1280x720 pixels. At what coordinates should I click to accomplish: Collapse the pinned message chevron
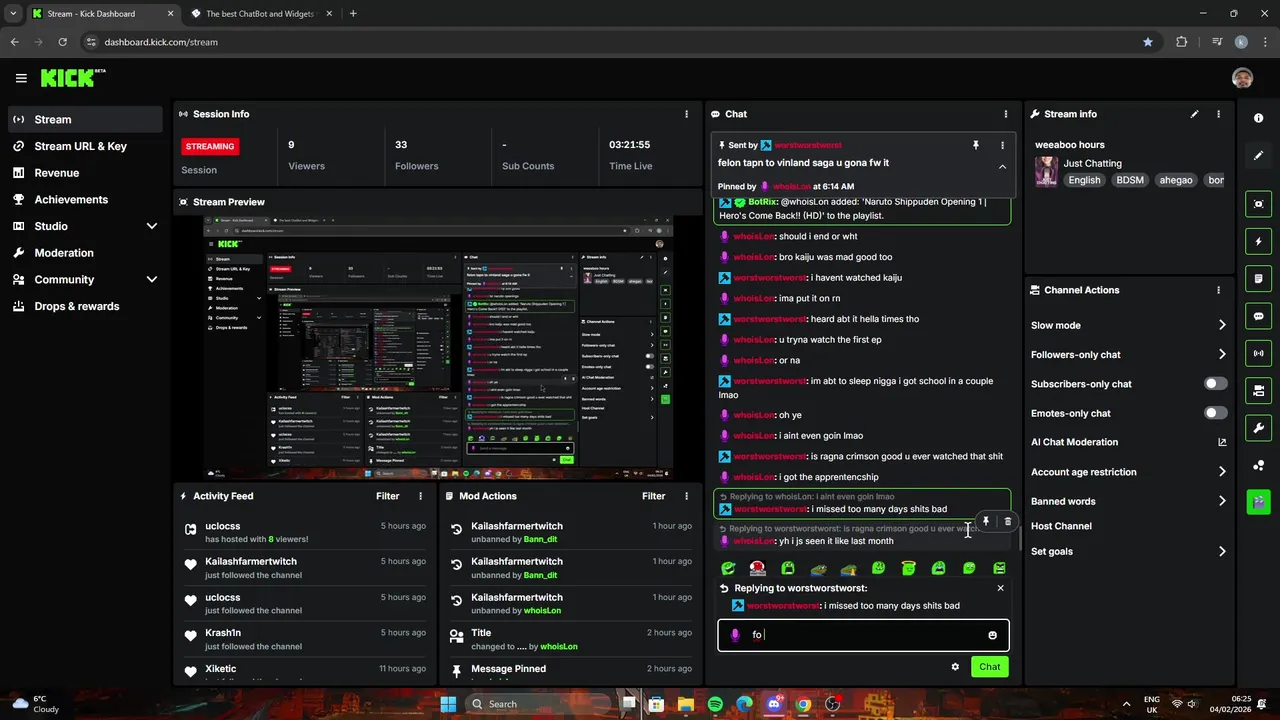click(1002, 167)
